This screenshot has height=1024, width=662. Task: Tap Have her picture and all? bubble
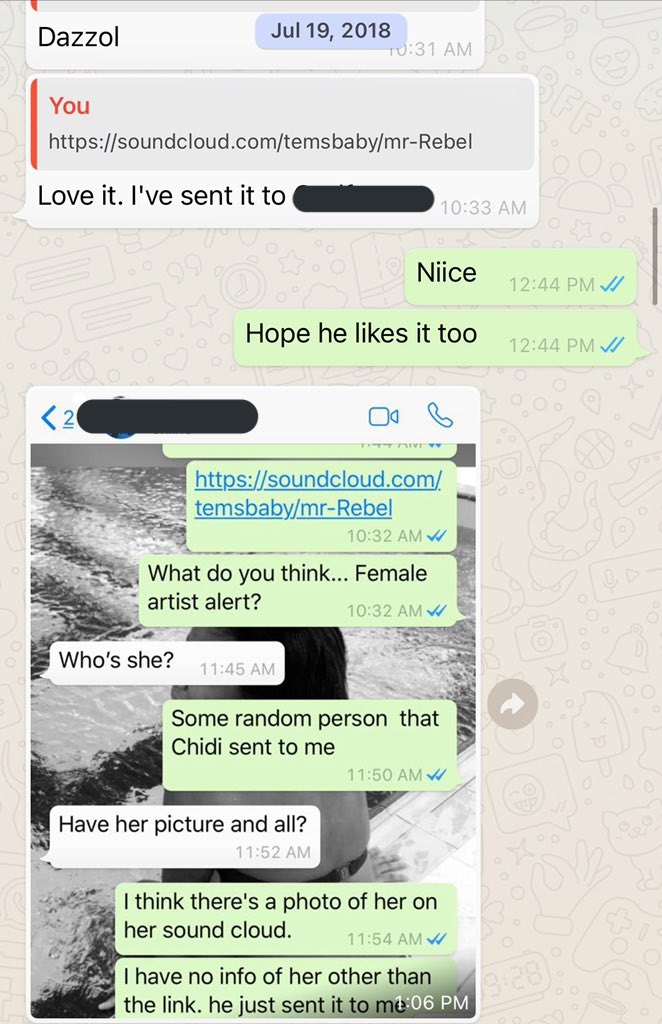pyautogui.click(x=185, y=836)
